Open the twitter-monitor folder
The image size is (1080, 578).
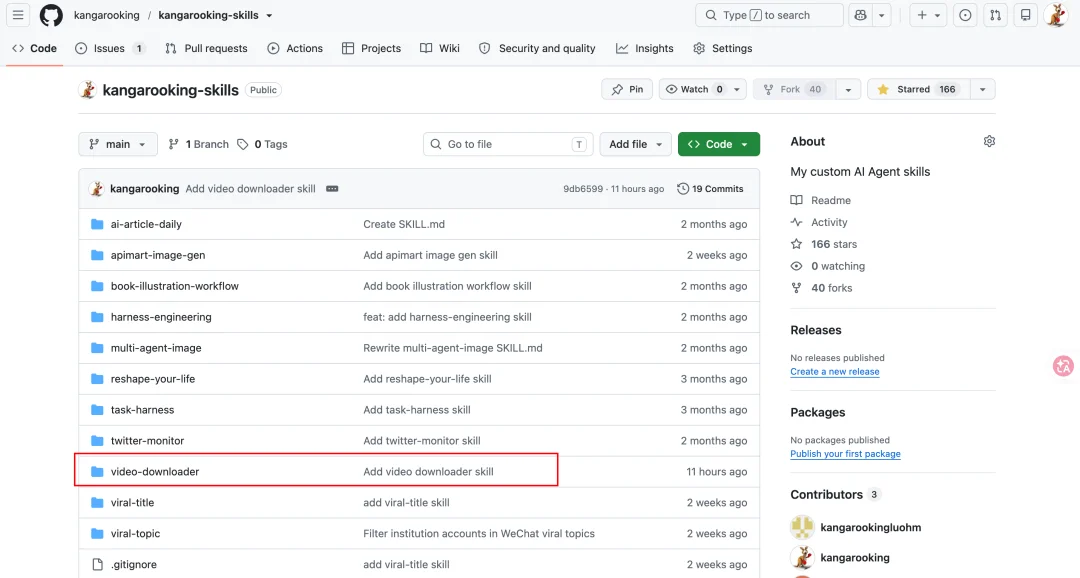coord(147,441)
